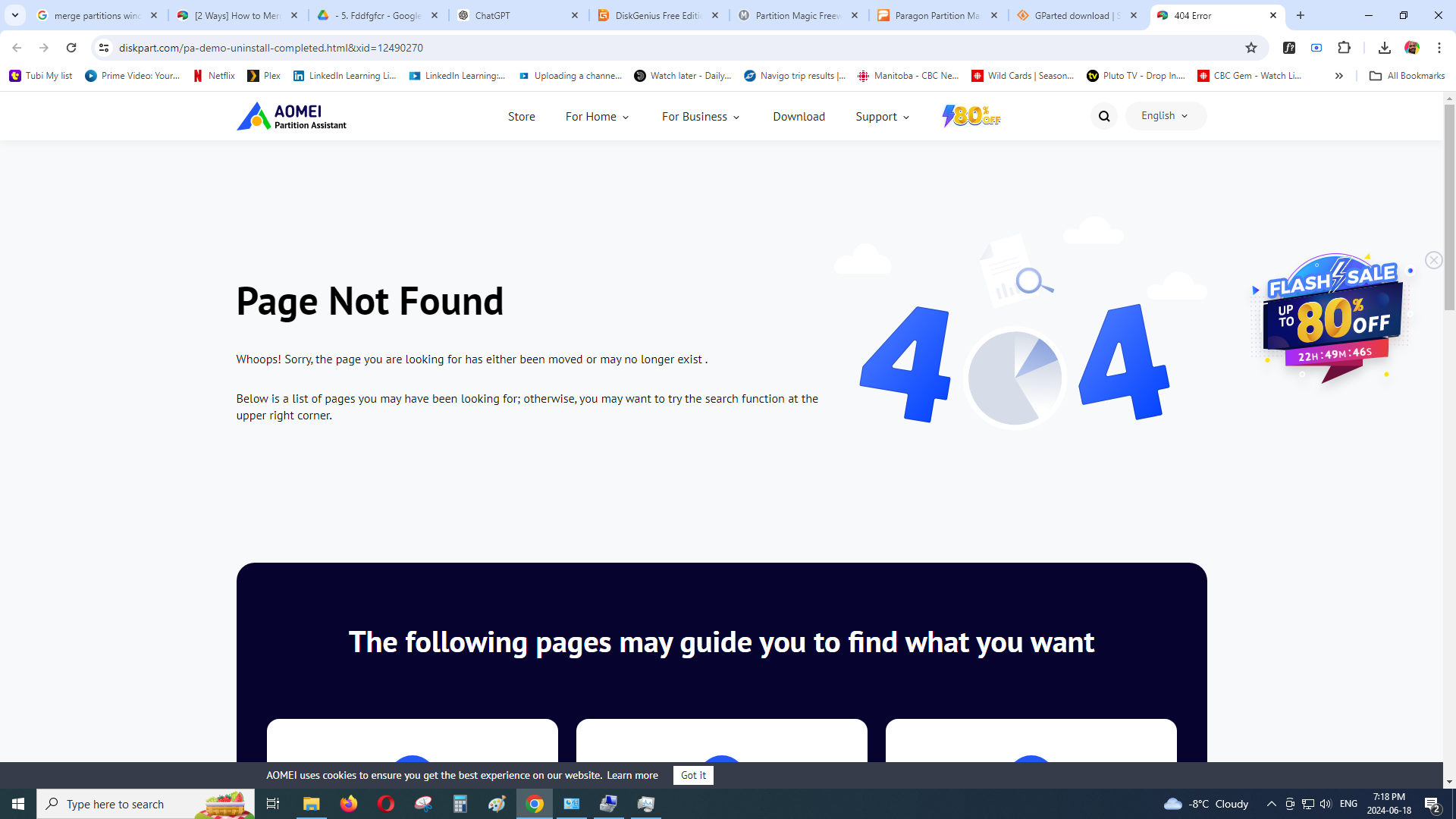The height and width of the screenshot is (819, 1456).
Task: Reload the page with refresh icon
Action: [71, 48]
